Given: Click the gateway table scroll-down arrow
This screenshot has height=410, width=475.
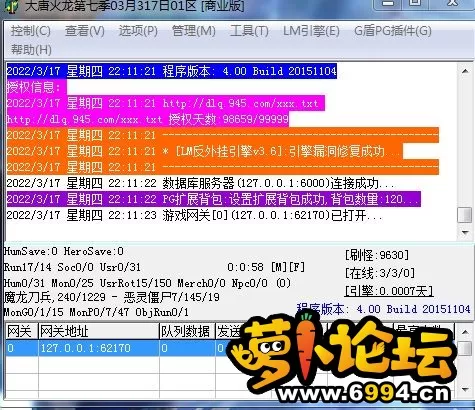Looking at the screenshot, I should click(465, 389).
